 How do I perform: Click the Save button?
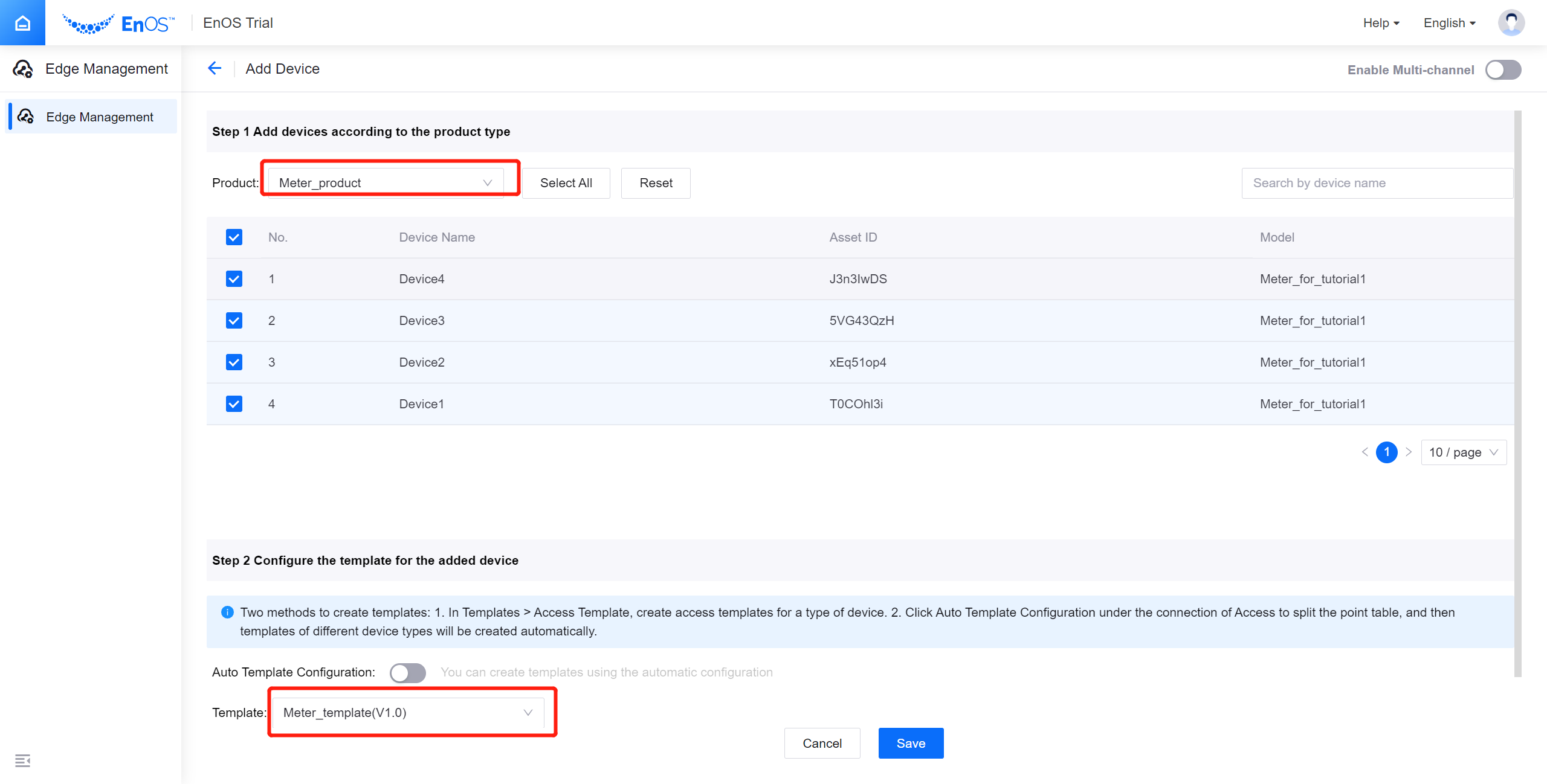[x=910, y=743]
